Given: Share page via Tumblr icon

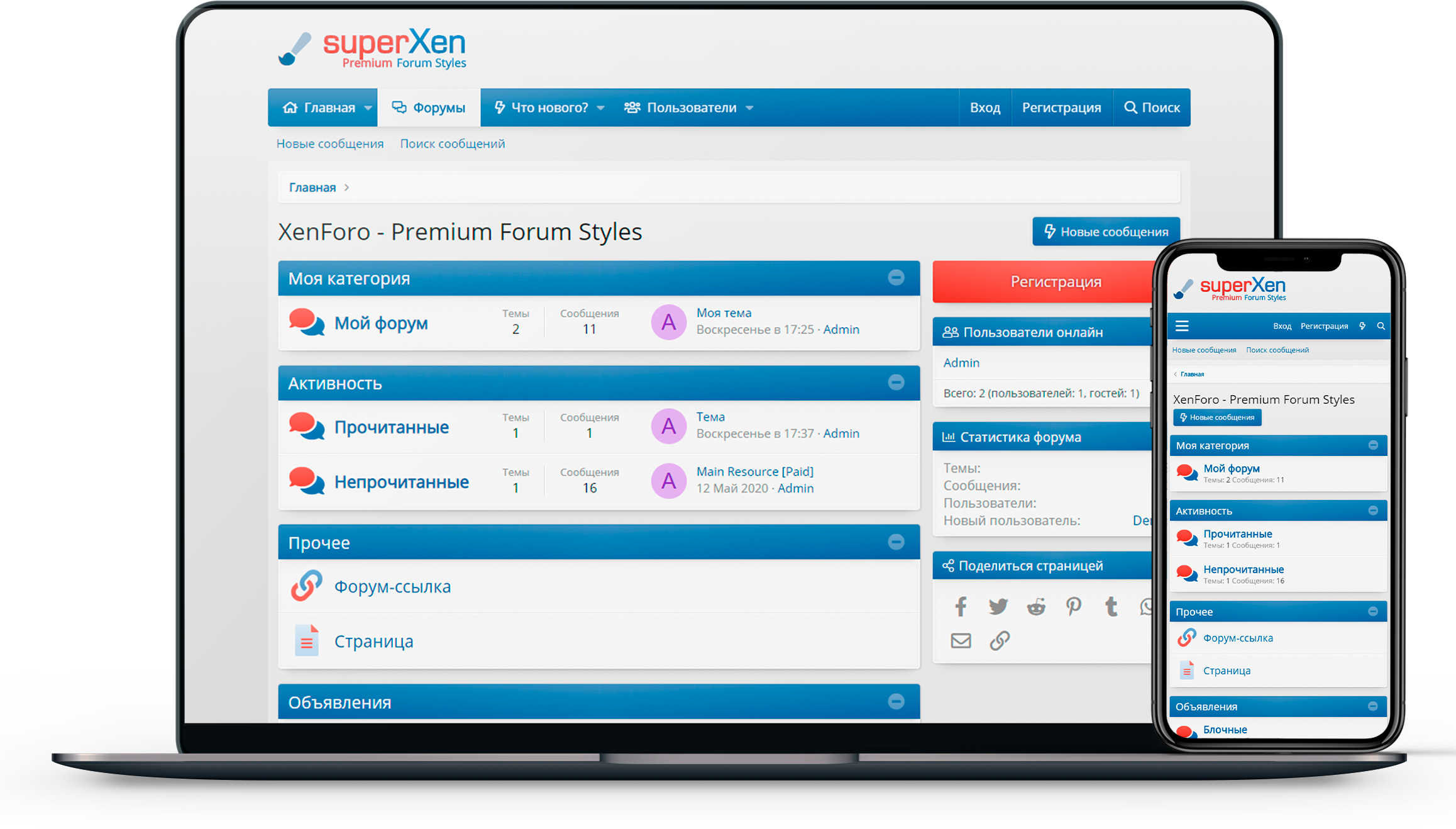Looking at the screenshot, I should [x=1111, y=607].
